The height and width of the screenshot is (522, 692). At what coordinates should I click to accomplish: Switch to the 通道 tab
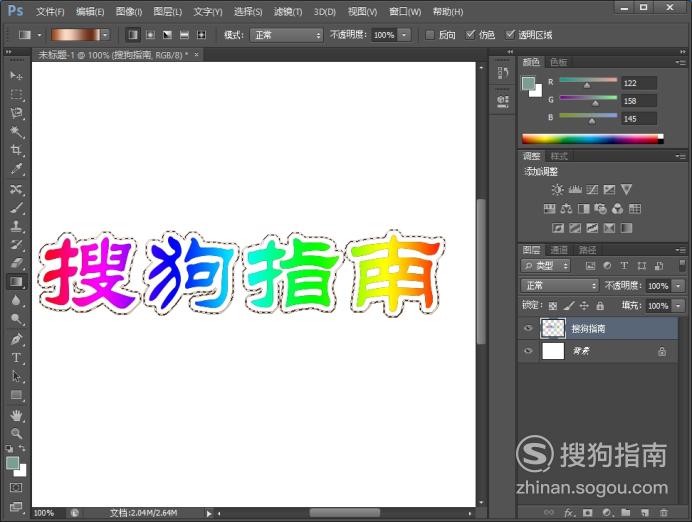pyautogui.click(x=559, y=250)
